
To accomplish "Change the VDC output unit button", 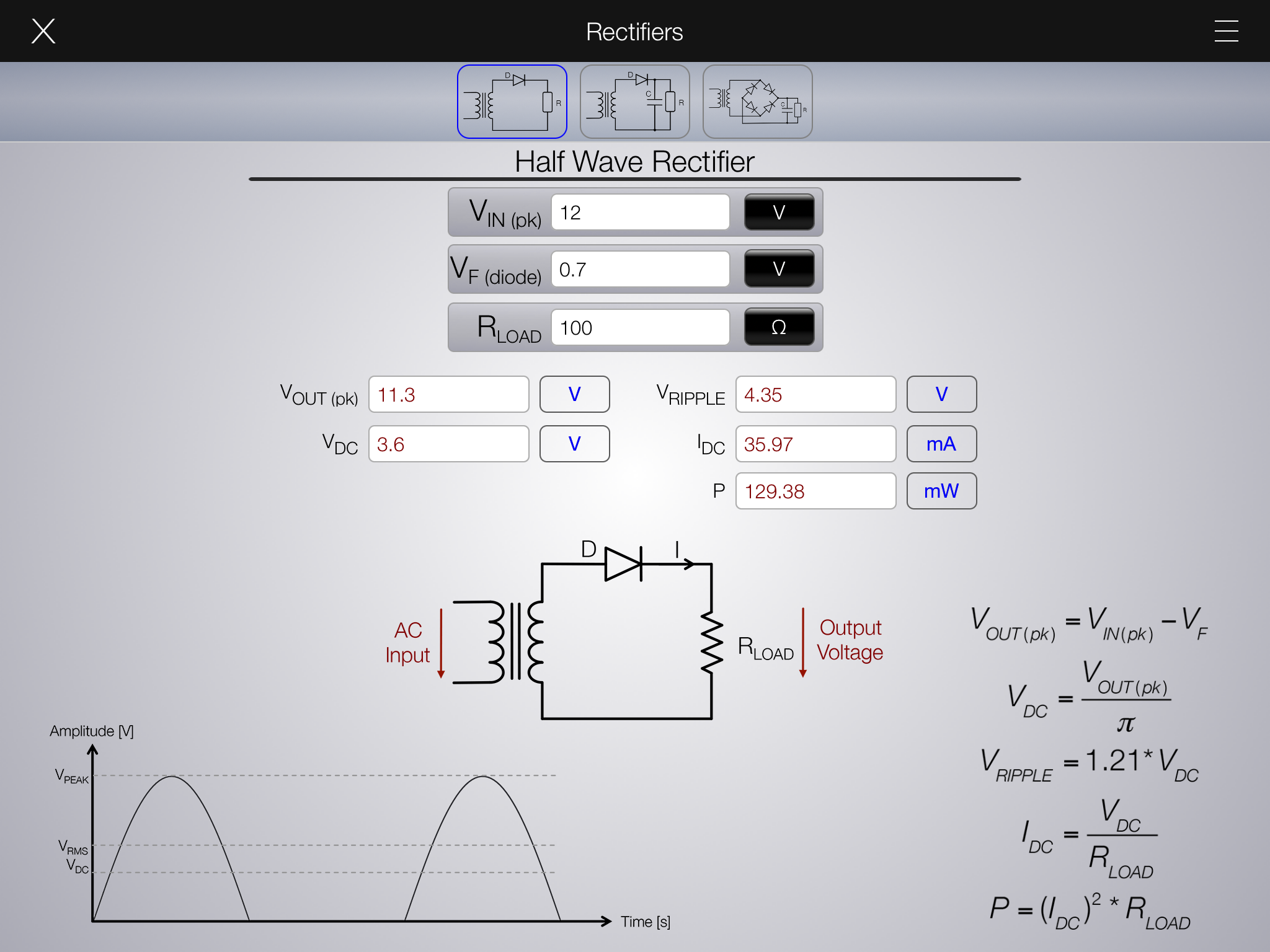I will coord(574,444).
